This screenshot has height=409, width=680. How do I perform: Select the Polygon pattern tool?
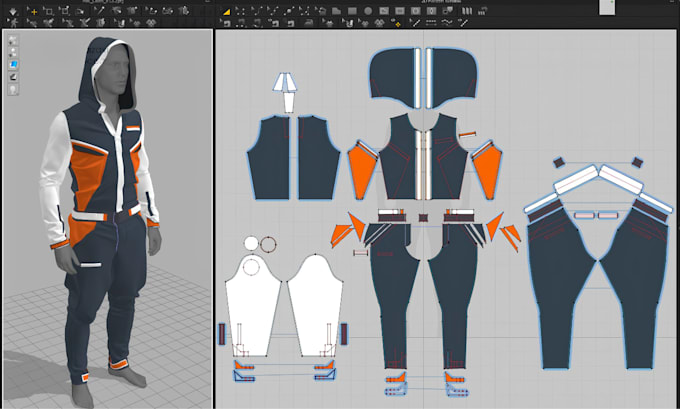[x=337, y=11]
